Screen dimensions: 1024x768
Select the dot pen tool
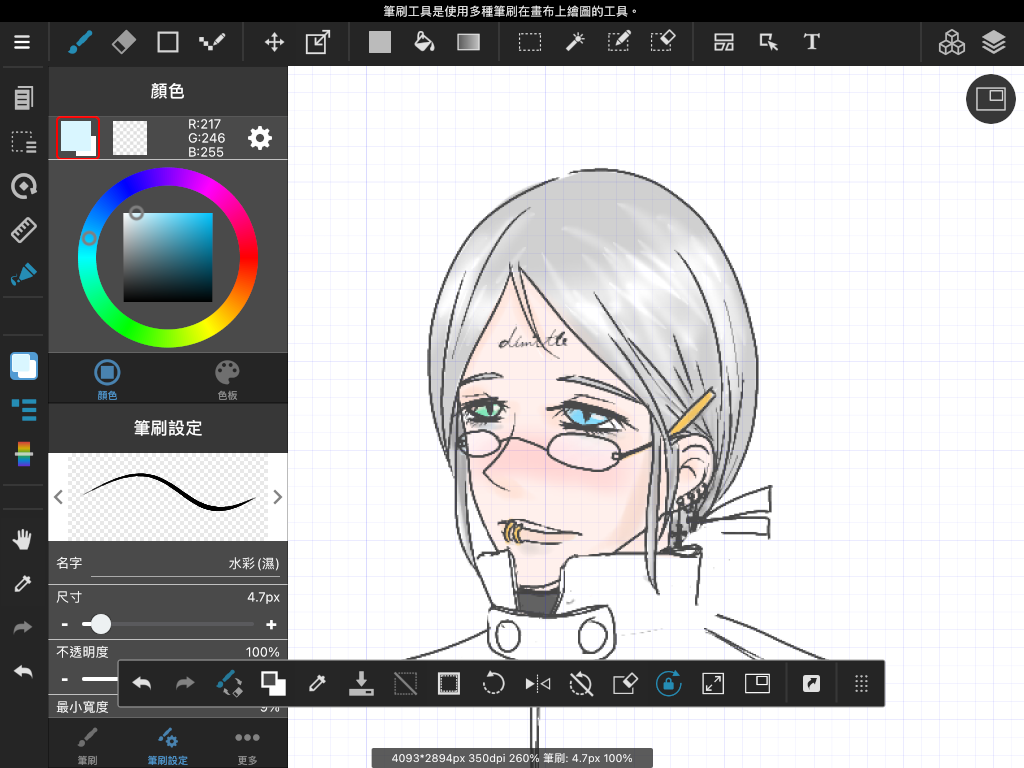tap(212, 42)
